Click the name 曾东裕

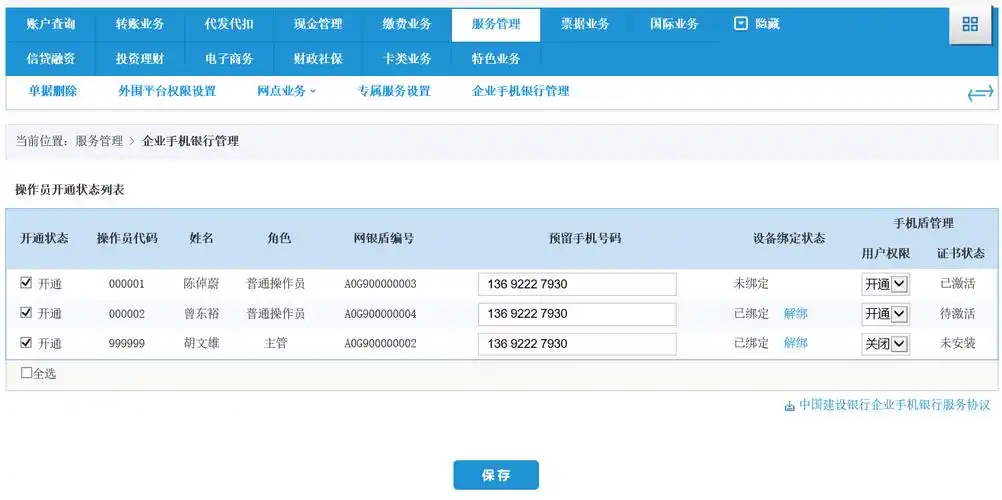tap(201, 313)
